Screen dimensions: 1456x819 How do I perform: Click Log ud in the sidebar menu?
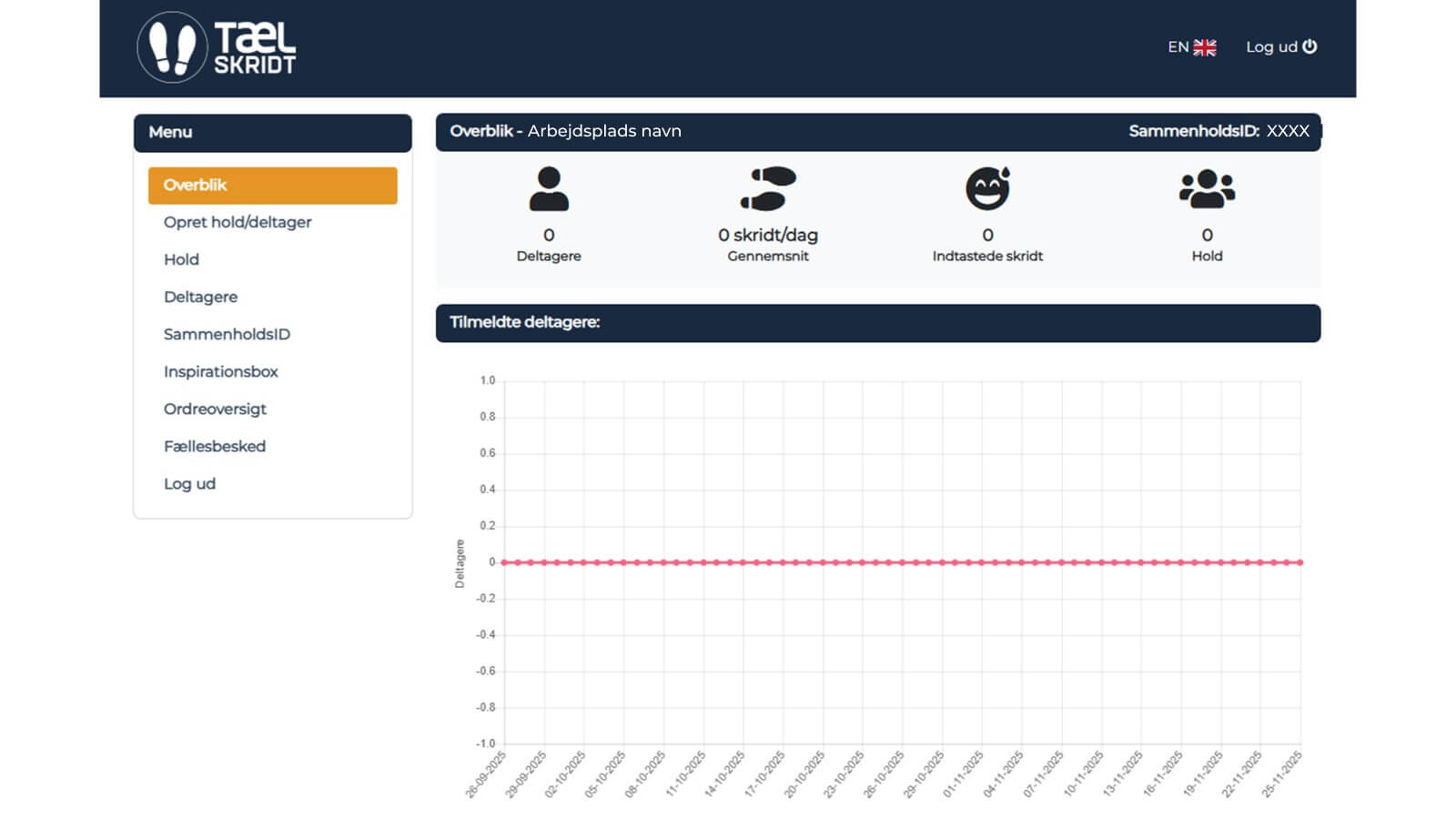189,483
